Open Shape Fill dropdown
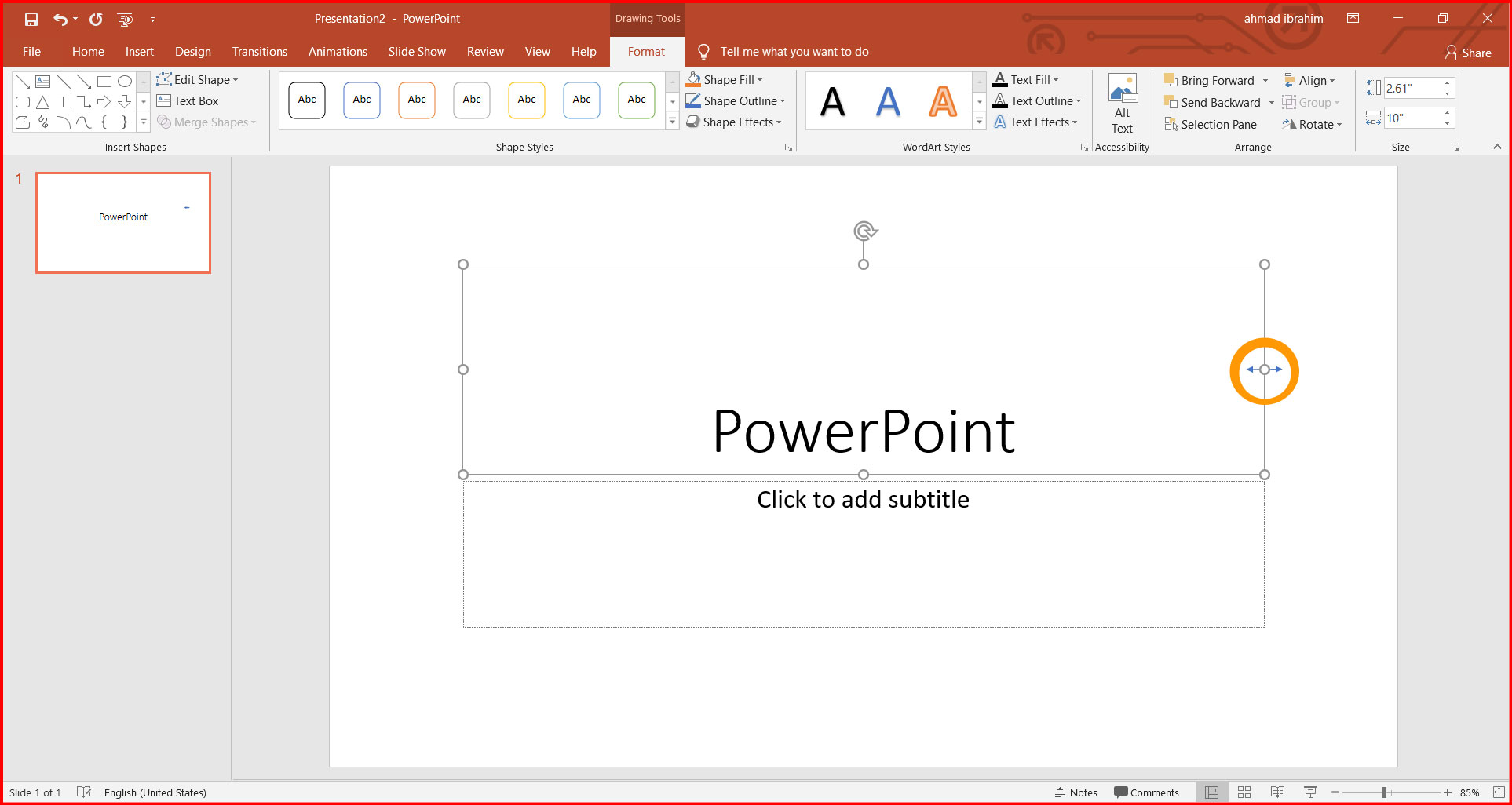1512x805 pixels. (725, 80)
